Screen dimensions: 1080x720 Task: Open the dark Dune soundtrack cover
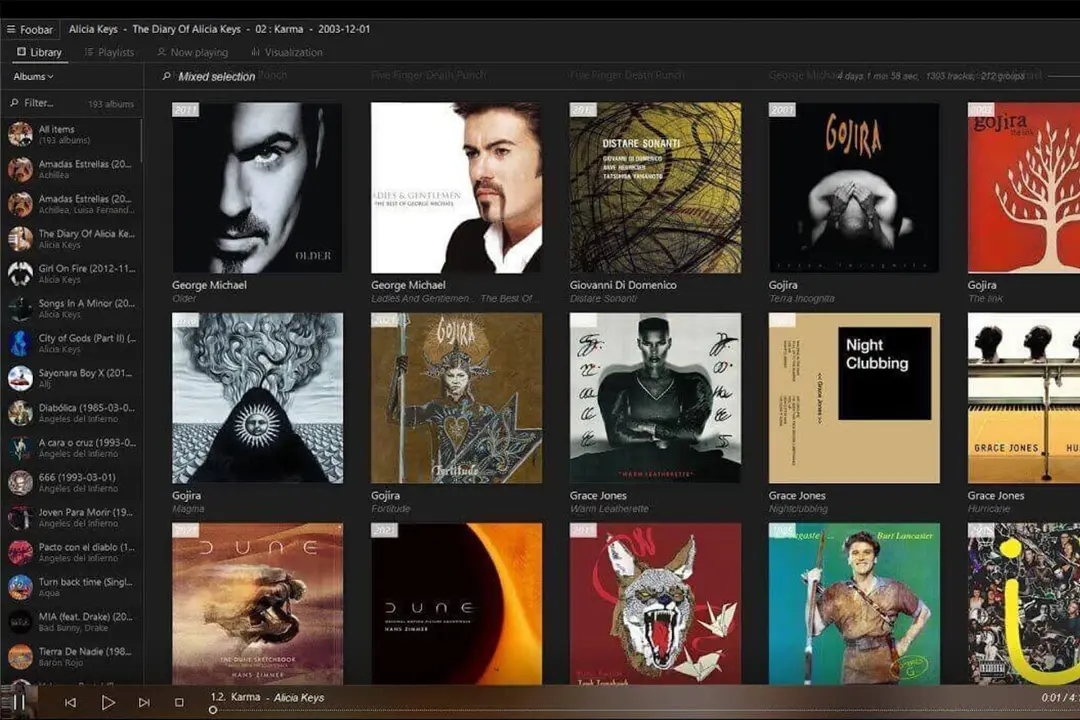tap(456, 604)
